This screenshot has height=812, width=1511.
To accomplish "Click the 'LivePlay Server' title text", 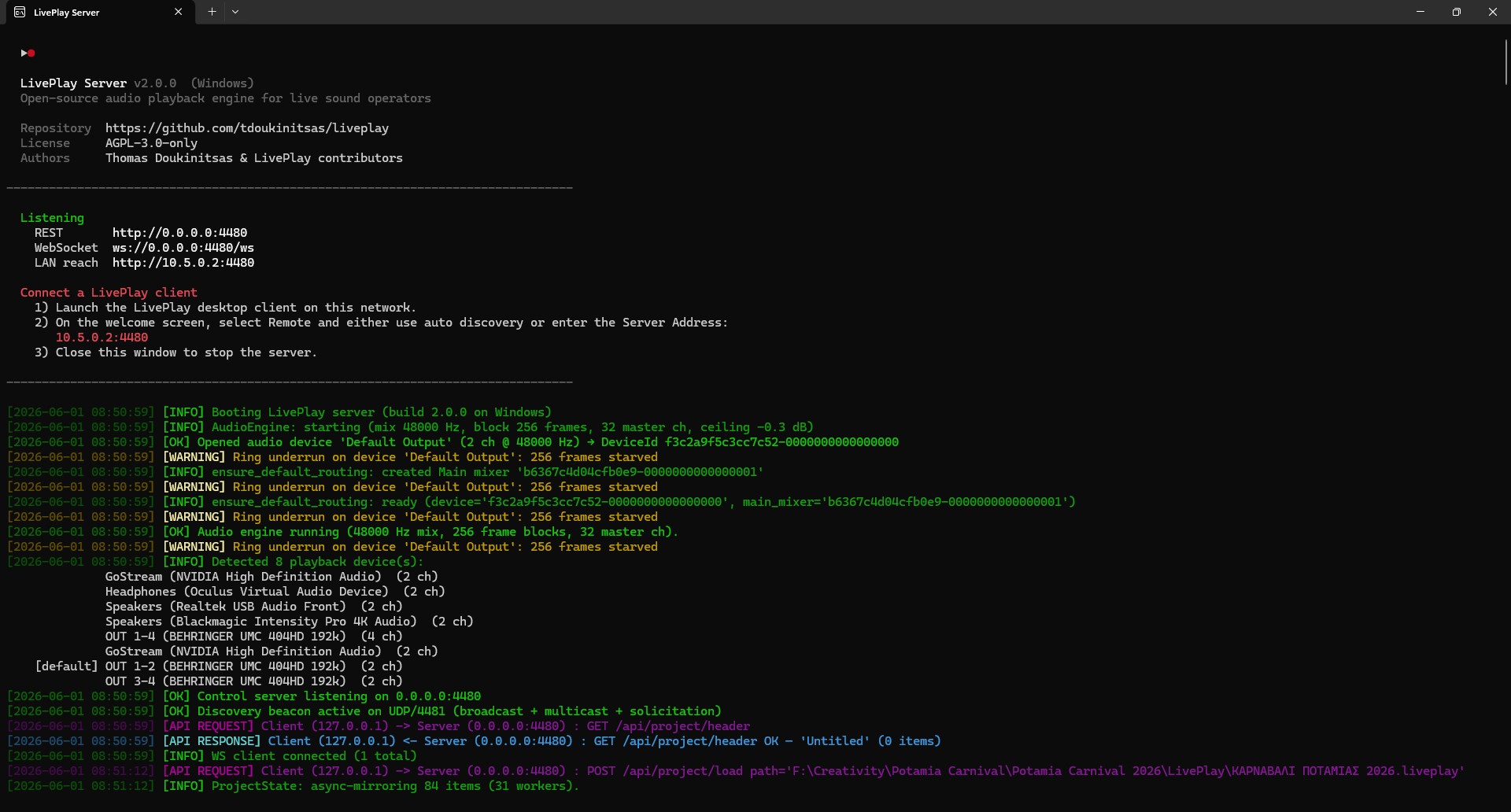I will coord(73,83).
